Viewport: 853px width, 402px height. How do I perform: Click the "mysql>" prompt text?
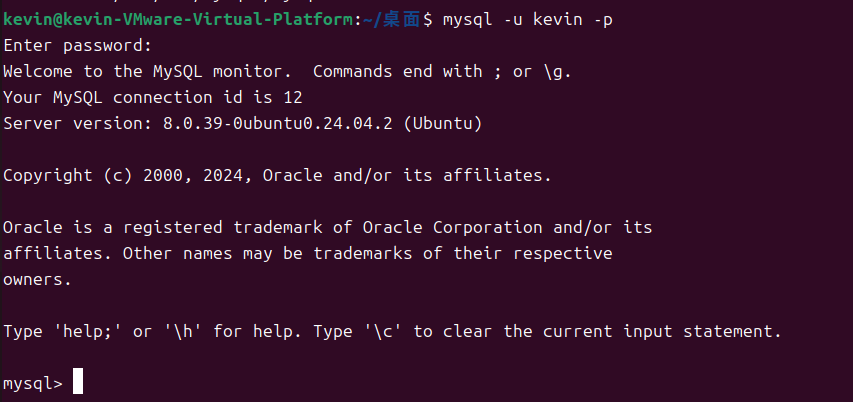pos(32,383)
